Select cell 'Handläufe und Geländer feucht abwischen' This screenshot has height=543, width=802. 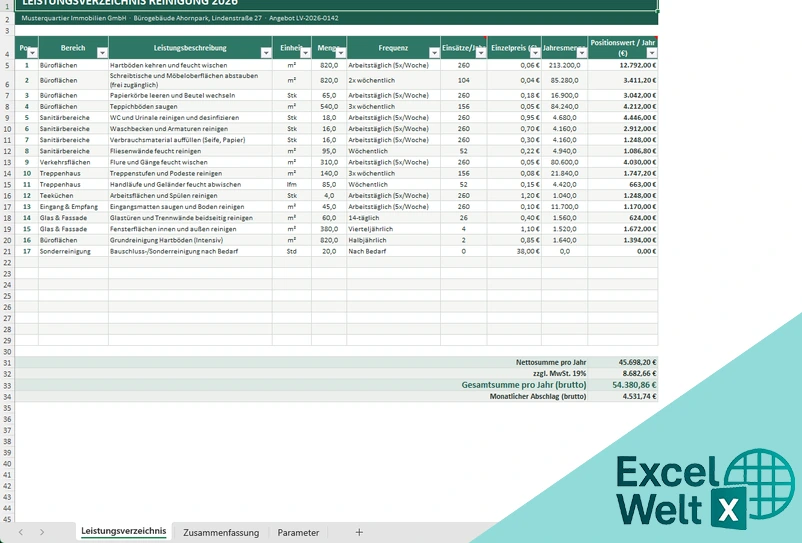pos(190,185)
